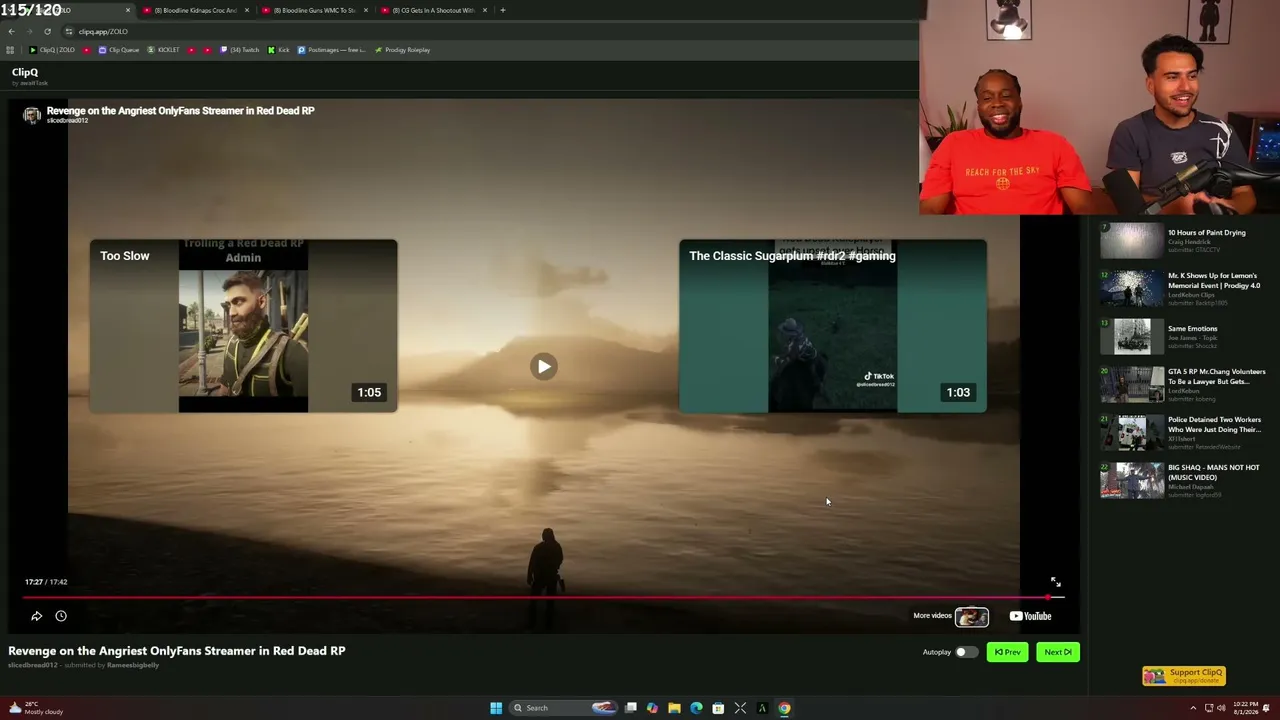The height and width of the screenshot is (720, 1280).
Task: Toggle the Autoplay switch
Action: pos(965,652)
